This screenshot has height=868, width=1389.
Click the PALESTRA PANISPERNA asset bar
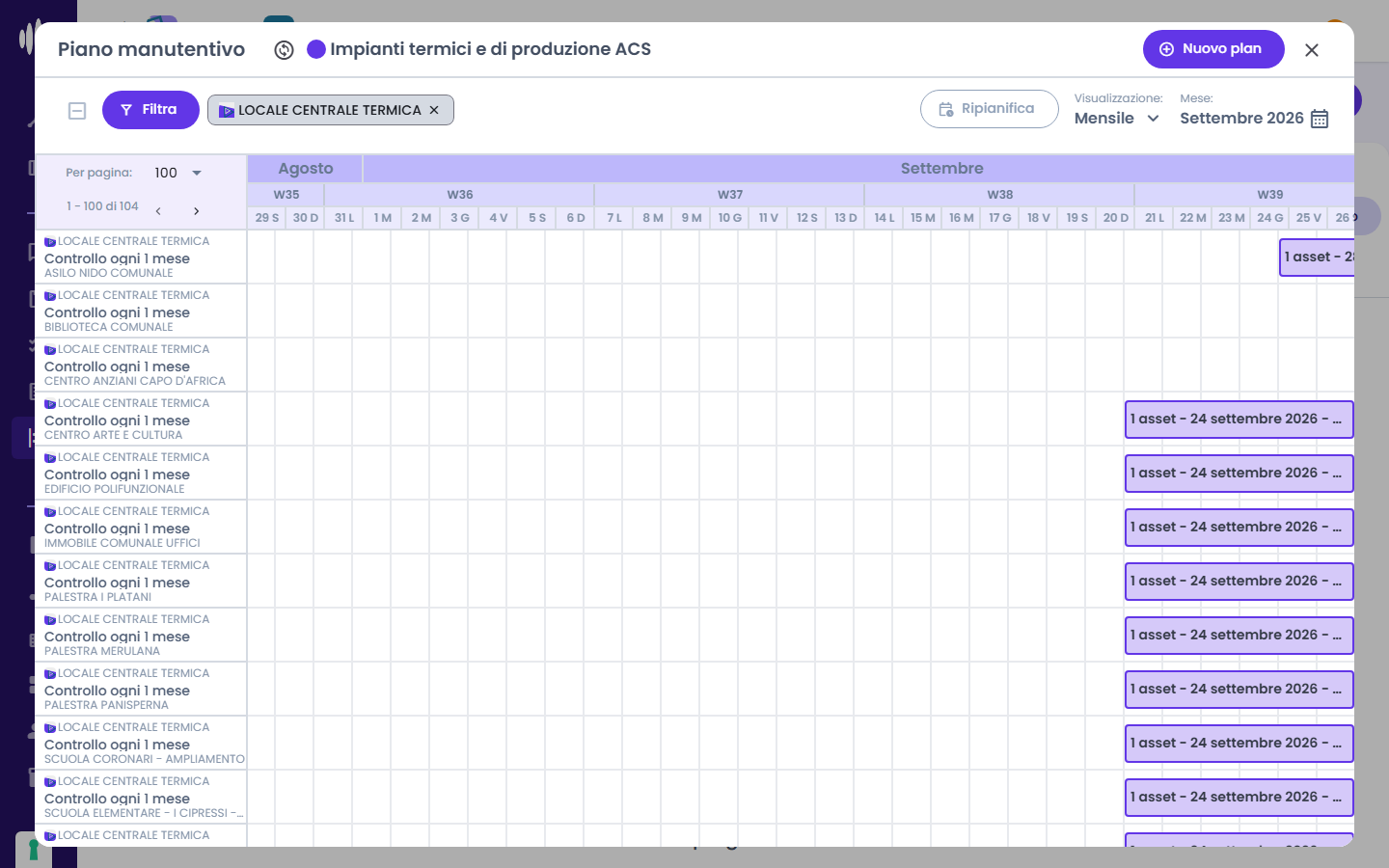[x=1239, y=690]
